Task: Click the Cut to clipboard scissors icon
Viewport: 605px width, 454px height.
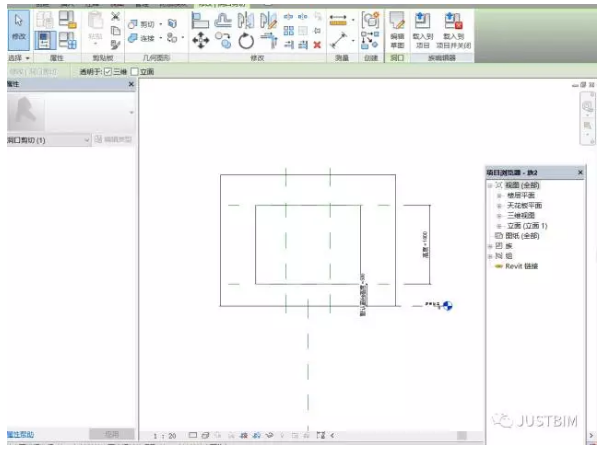Action: 115,17
